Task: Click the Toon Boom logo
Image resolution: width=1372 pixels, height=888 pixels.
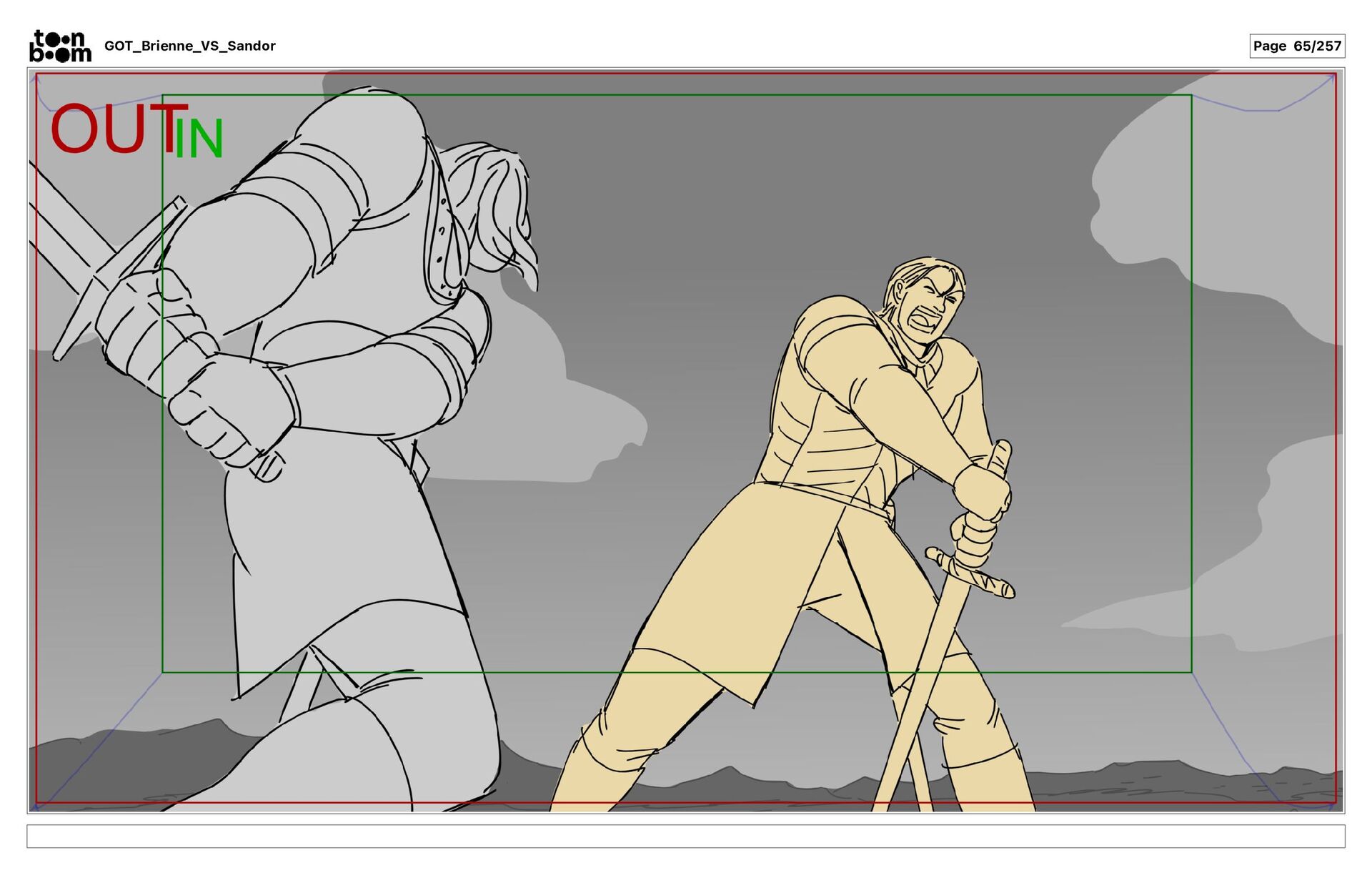Action: pos(60,46)
